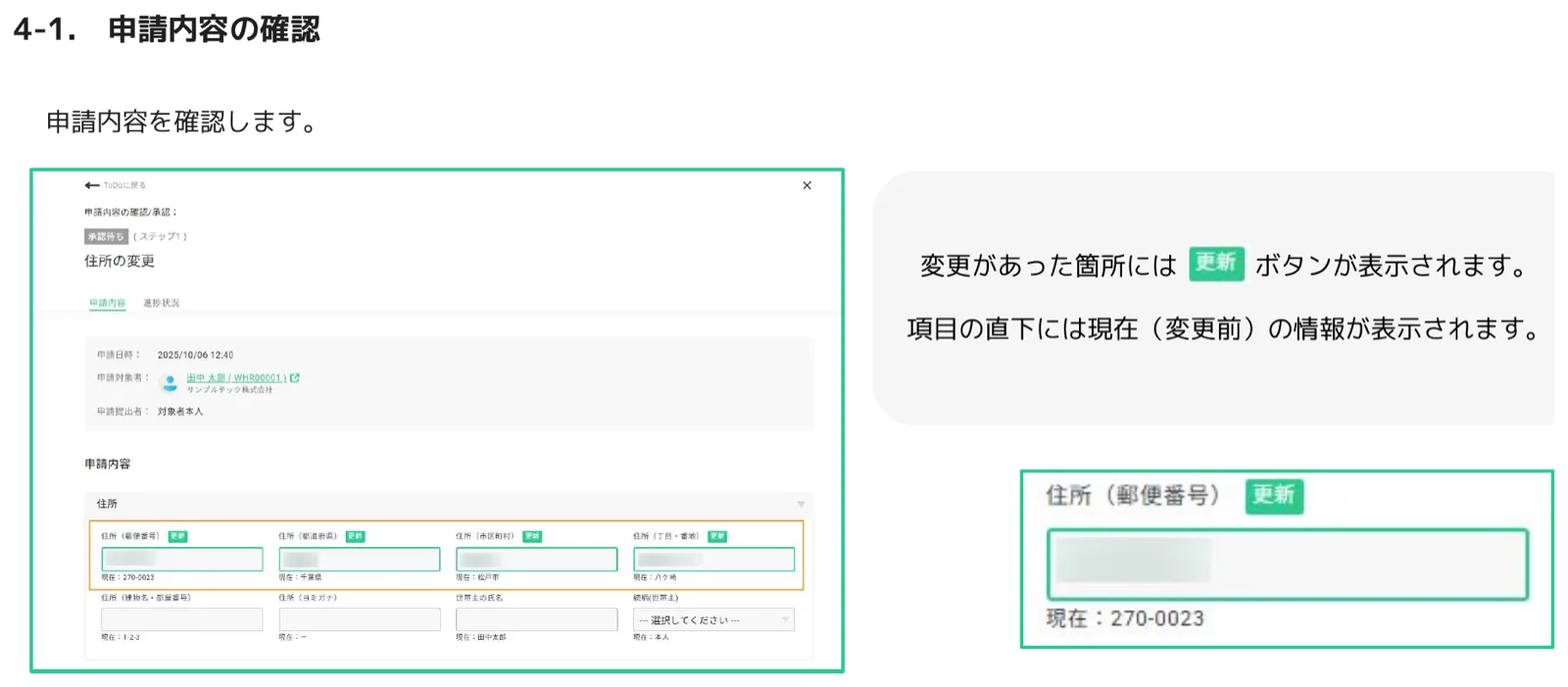Click the 更新 badge beside 住所(都道府県)
1568x687 pixels.
355,536
